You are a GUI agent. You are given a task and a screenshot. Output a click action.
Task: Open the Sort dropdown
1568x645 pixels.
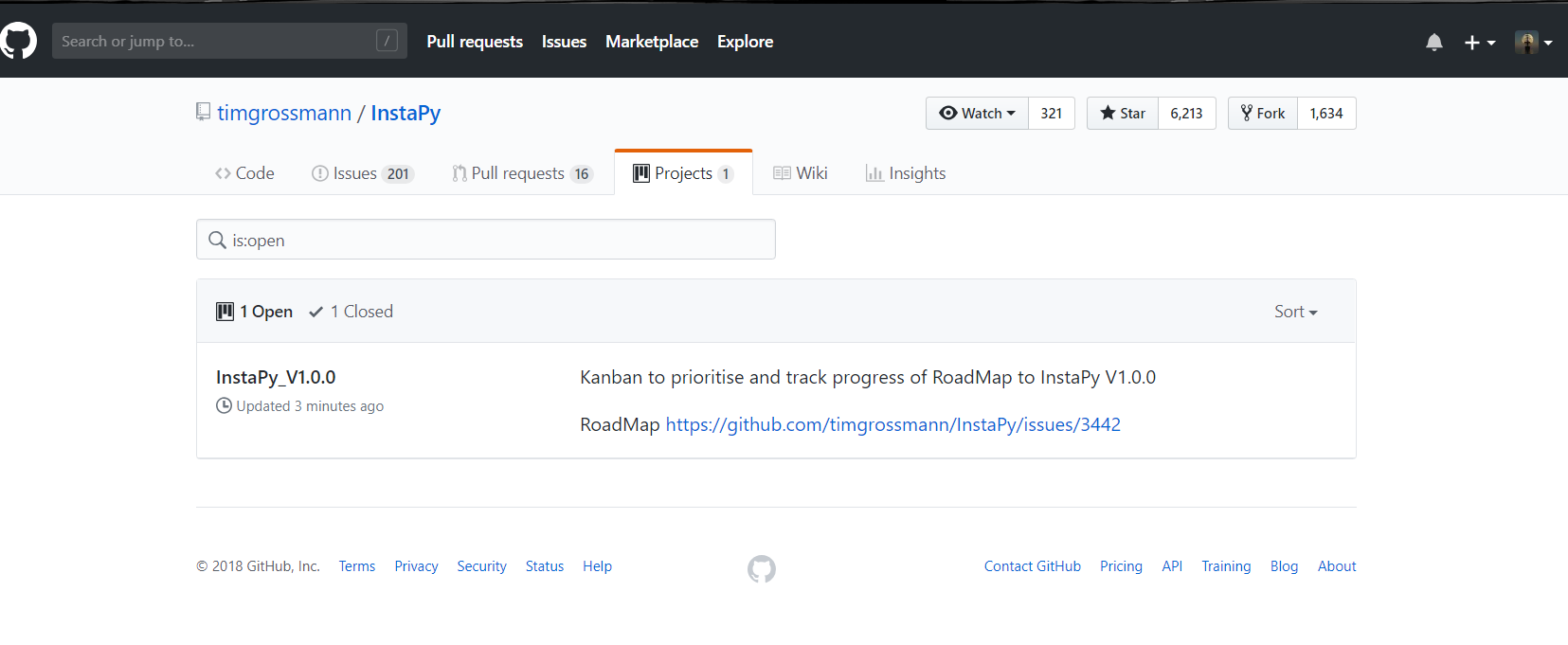point(1295,312)
